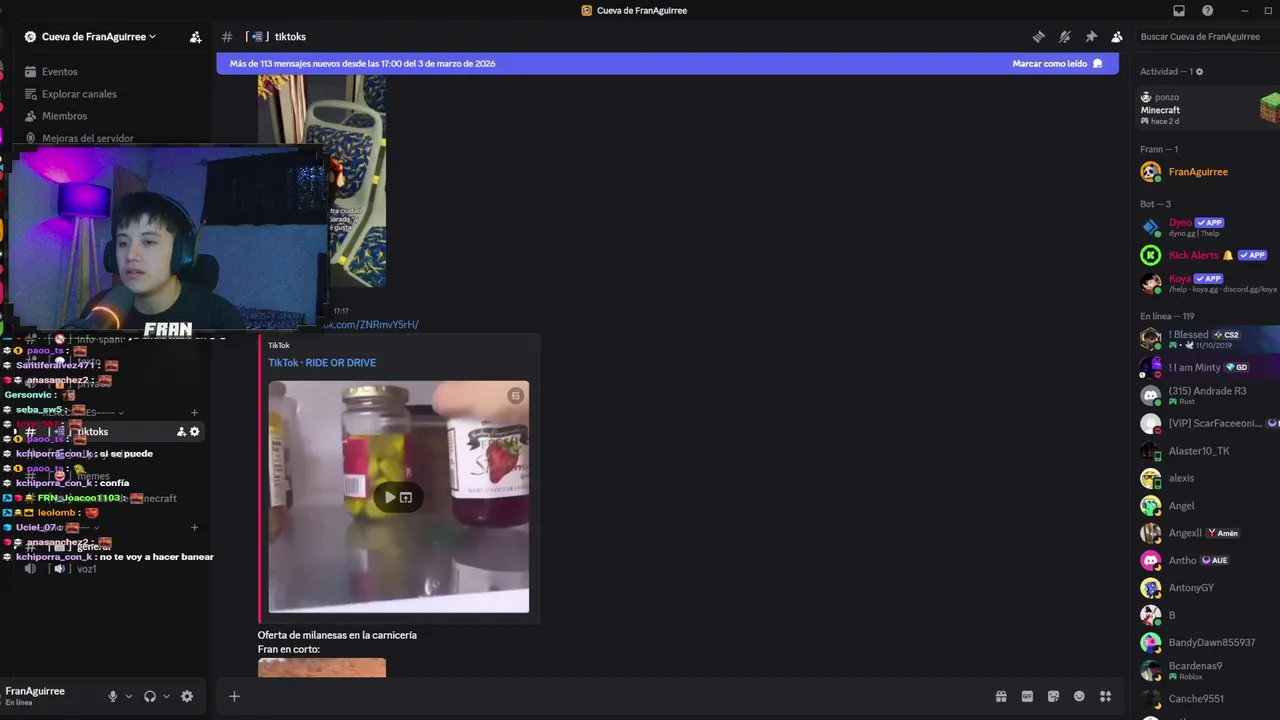
Task: Select member Antho in the list
Action: click(1207, 560)
